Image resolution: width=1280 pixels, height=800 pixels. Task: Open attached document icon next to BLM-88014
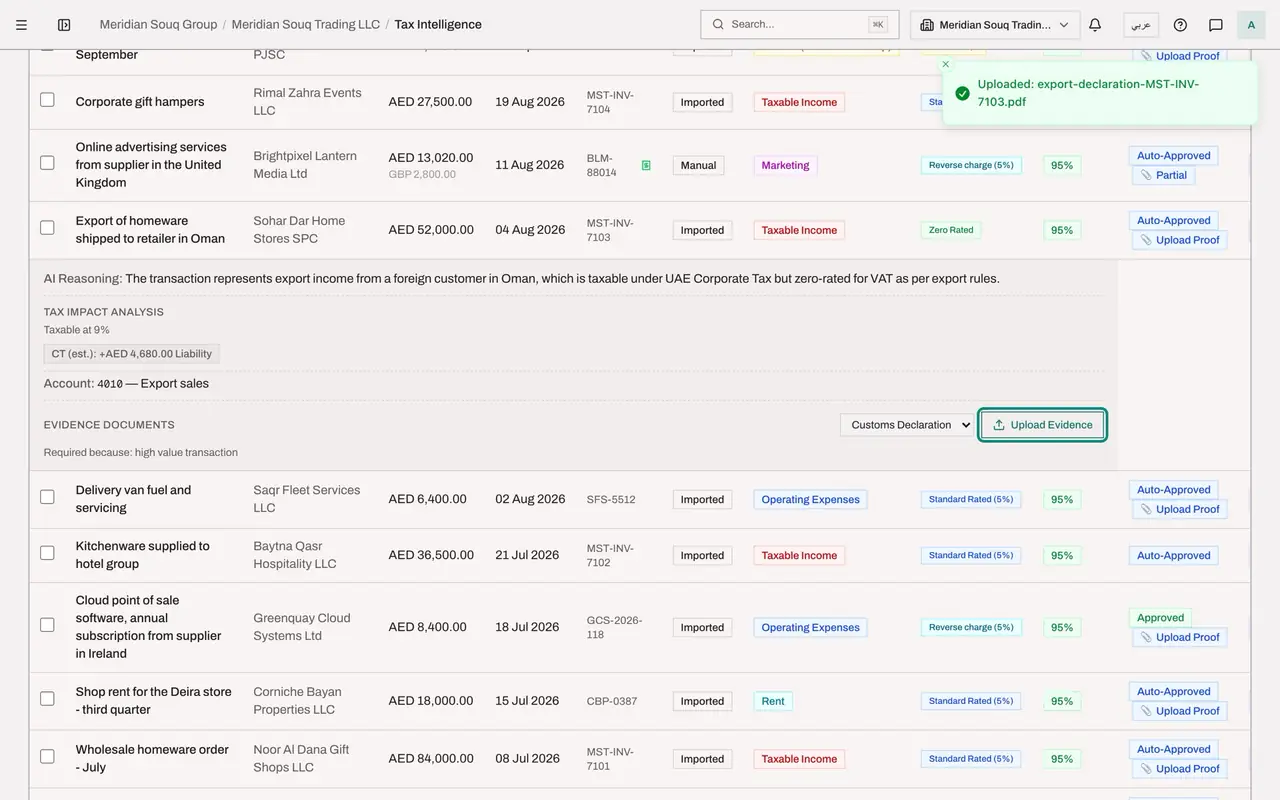pos(646,165)
